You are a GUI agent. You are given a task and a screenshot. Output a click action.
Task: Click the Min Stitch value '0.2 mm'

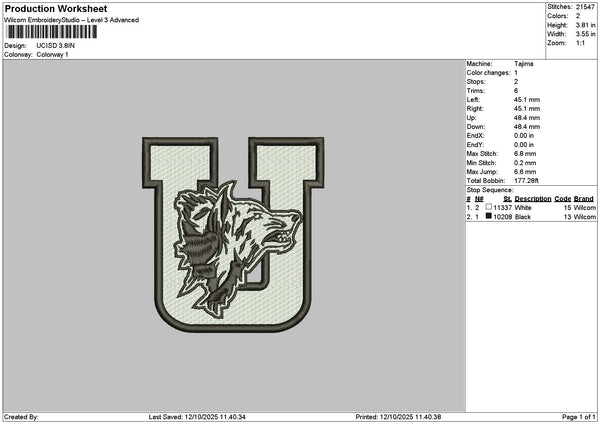tap(525, 163)
